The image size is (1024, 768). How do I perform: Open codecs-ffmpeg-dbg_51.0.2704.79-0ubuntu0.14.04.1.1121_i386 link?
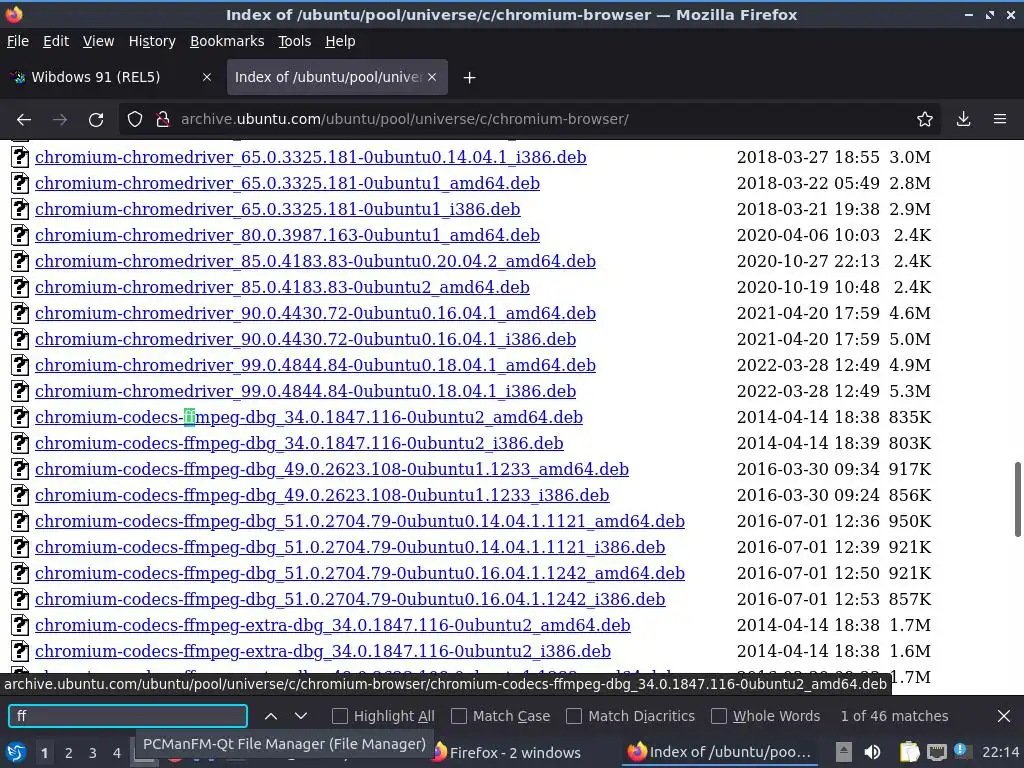point(350,547)
